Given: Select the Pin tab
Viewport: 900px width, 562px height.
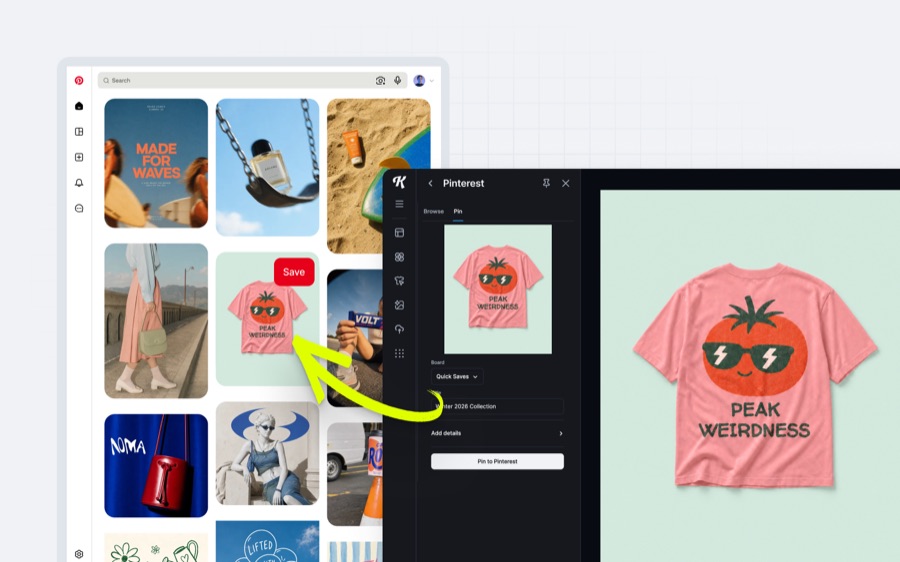Looking at the screenshot, I should click(x=458, y=211).
